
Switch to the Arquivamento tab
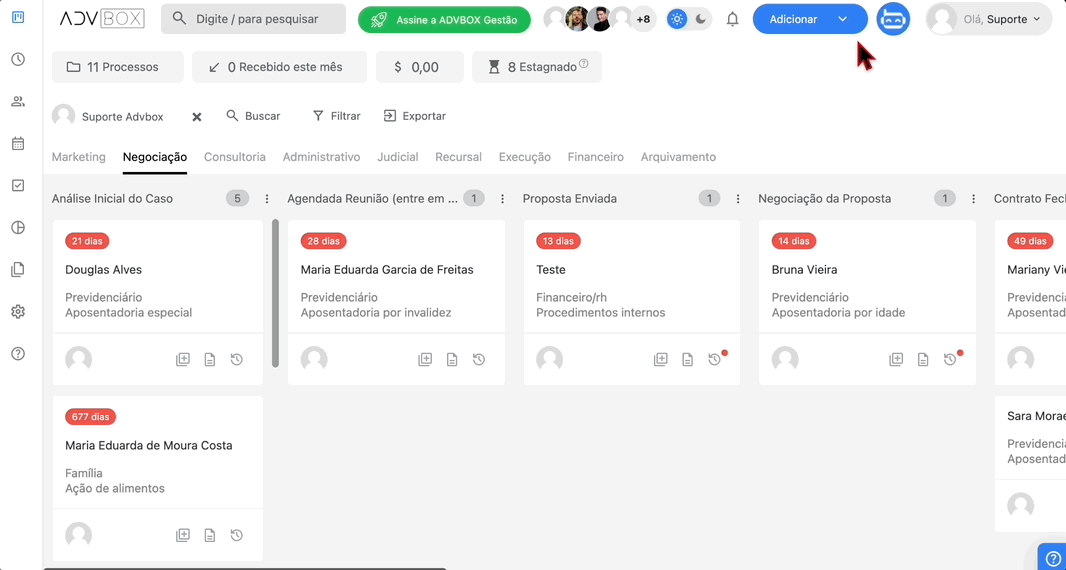(678, 157)
